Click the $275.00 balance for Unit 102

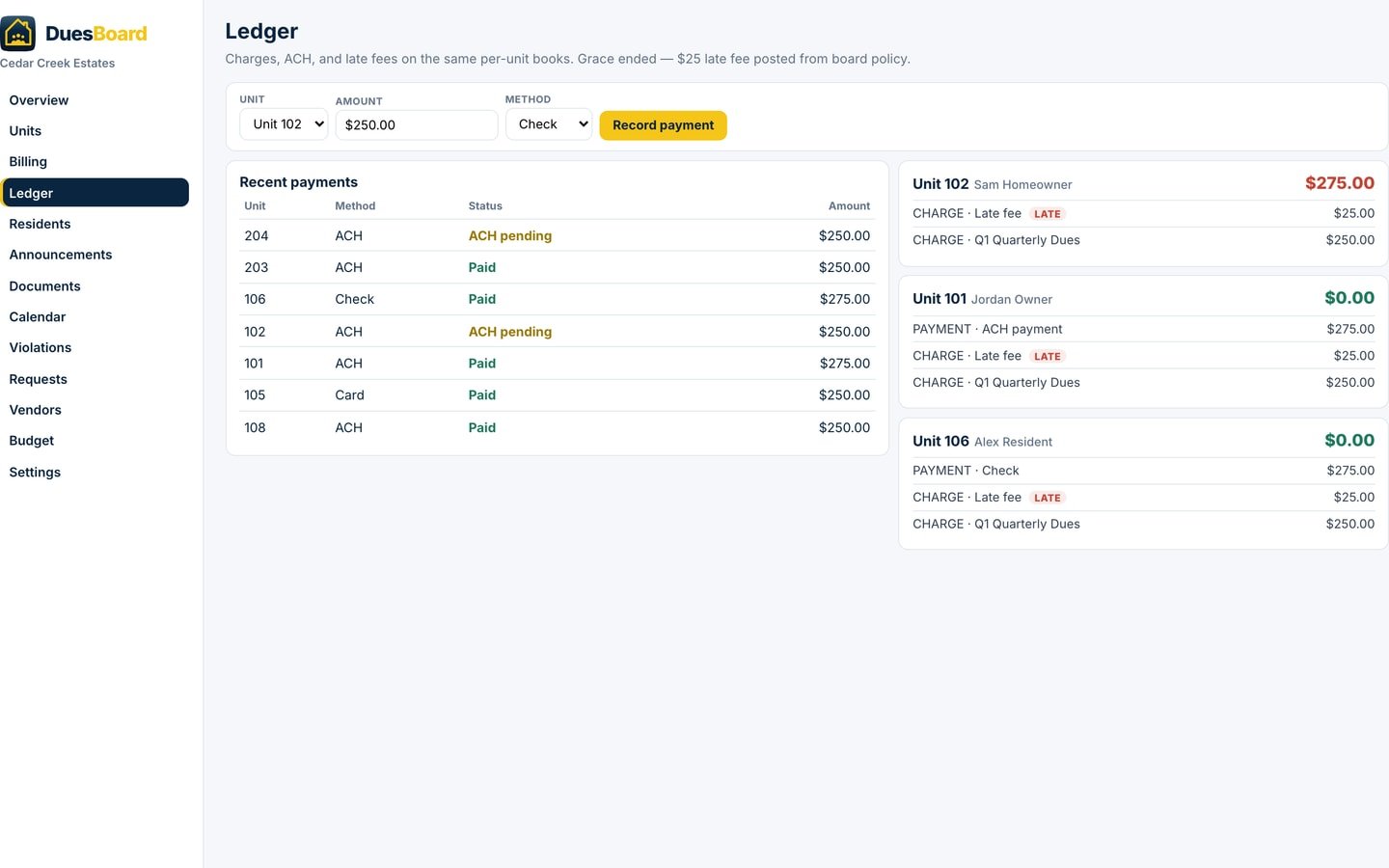pos(1340,183)
